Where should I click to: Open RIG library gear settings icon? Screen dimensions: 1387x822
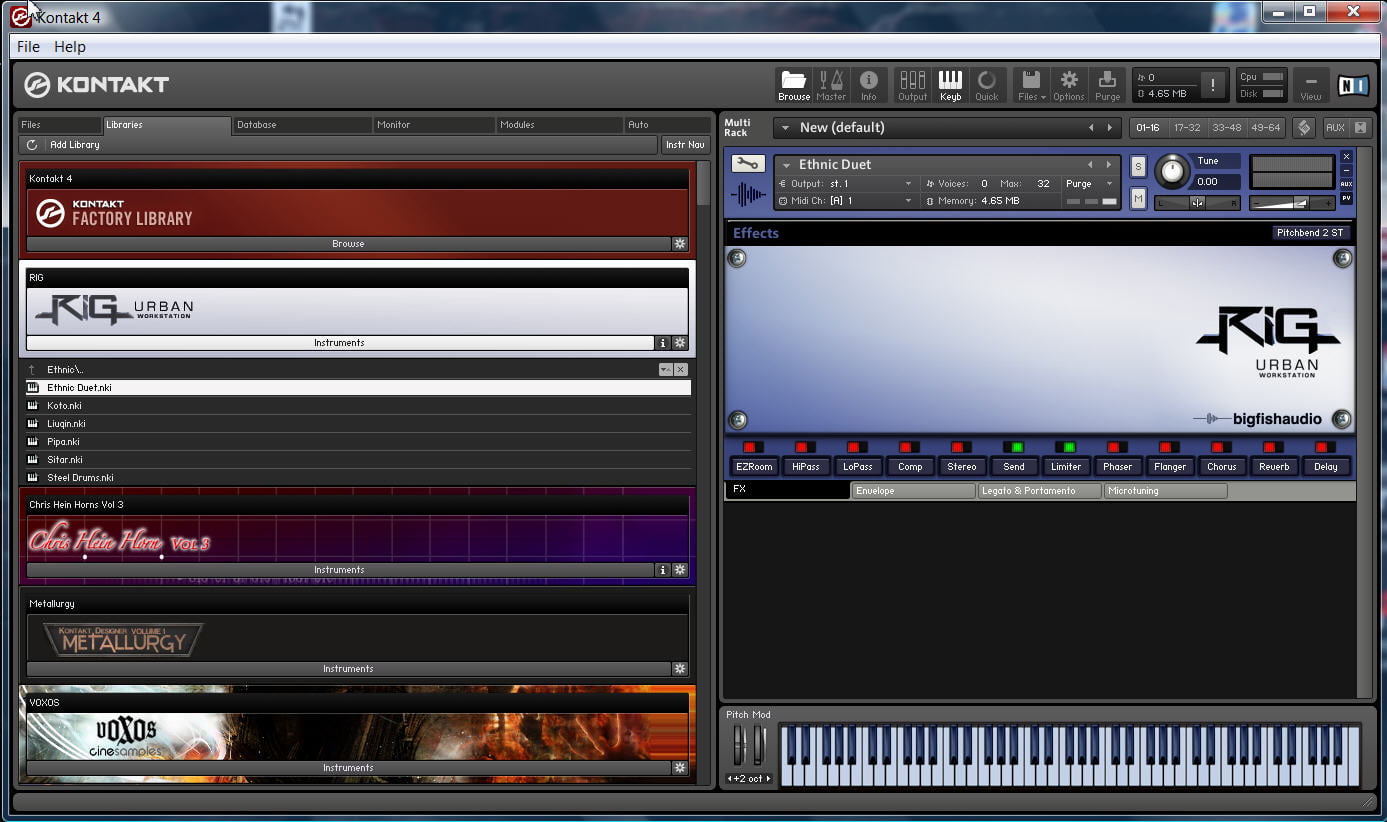click(679, 343)
